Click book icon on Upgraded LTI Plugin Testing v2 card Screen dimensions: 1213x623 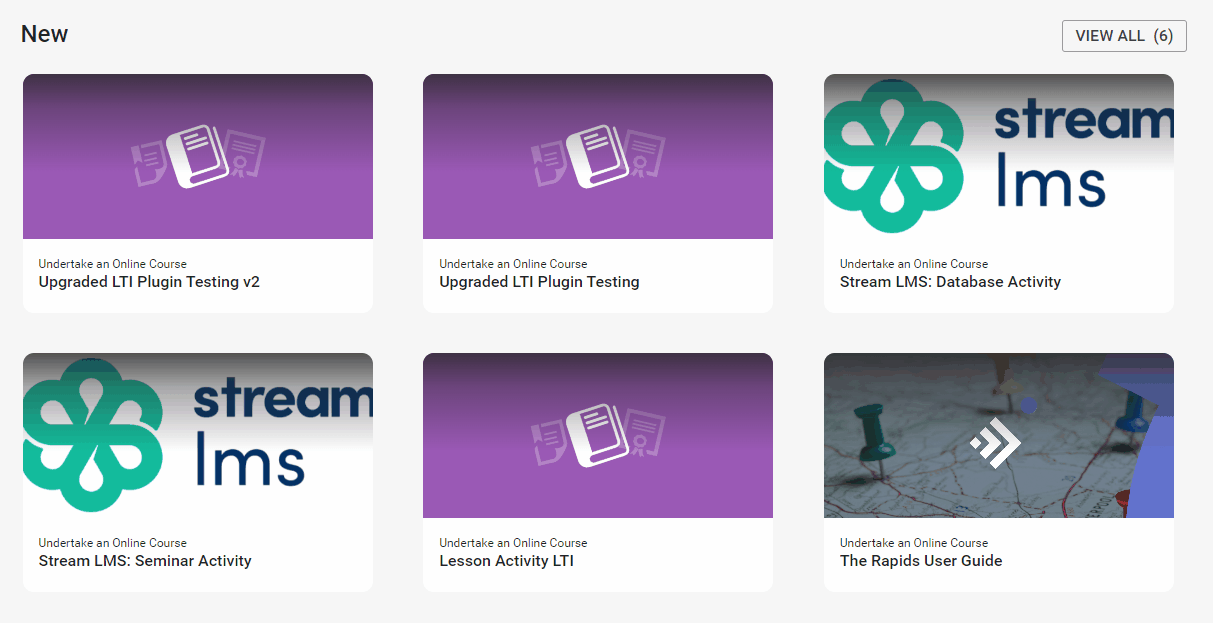[x=197, y=156]
